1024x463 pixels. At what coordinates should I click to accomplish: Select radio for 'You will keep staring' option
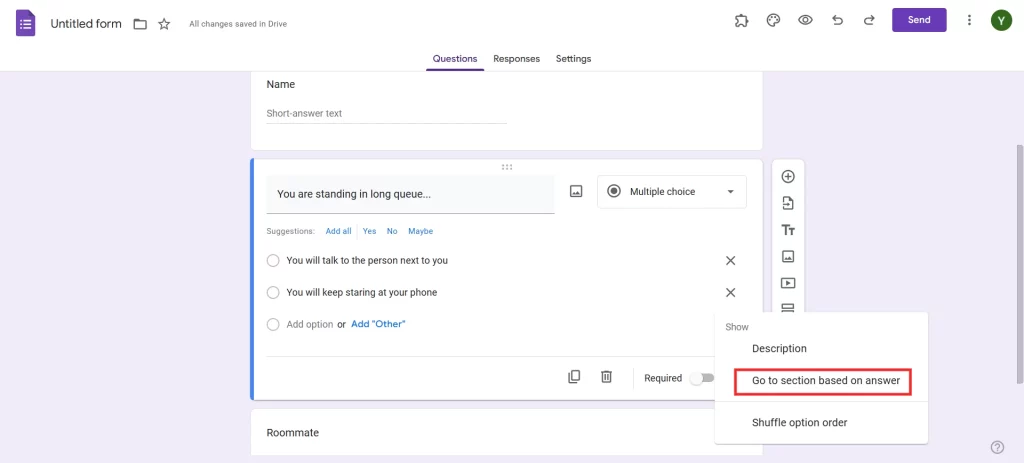coord(273,293)
